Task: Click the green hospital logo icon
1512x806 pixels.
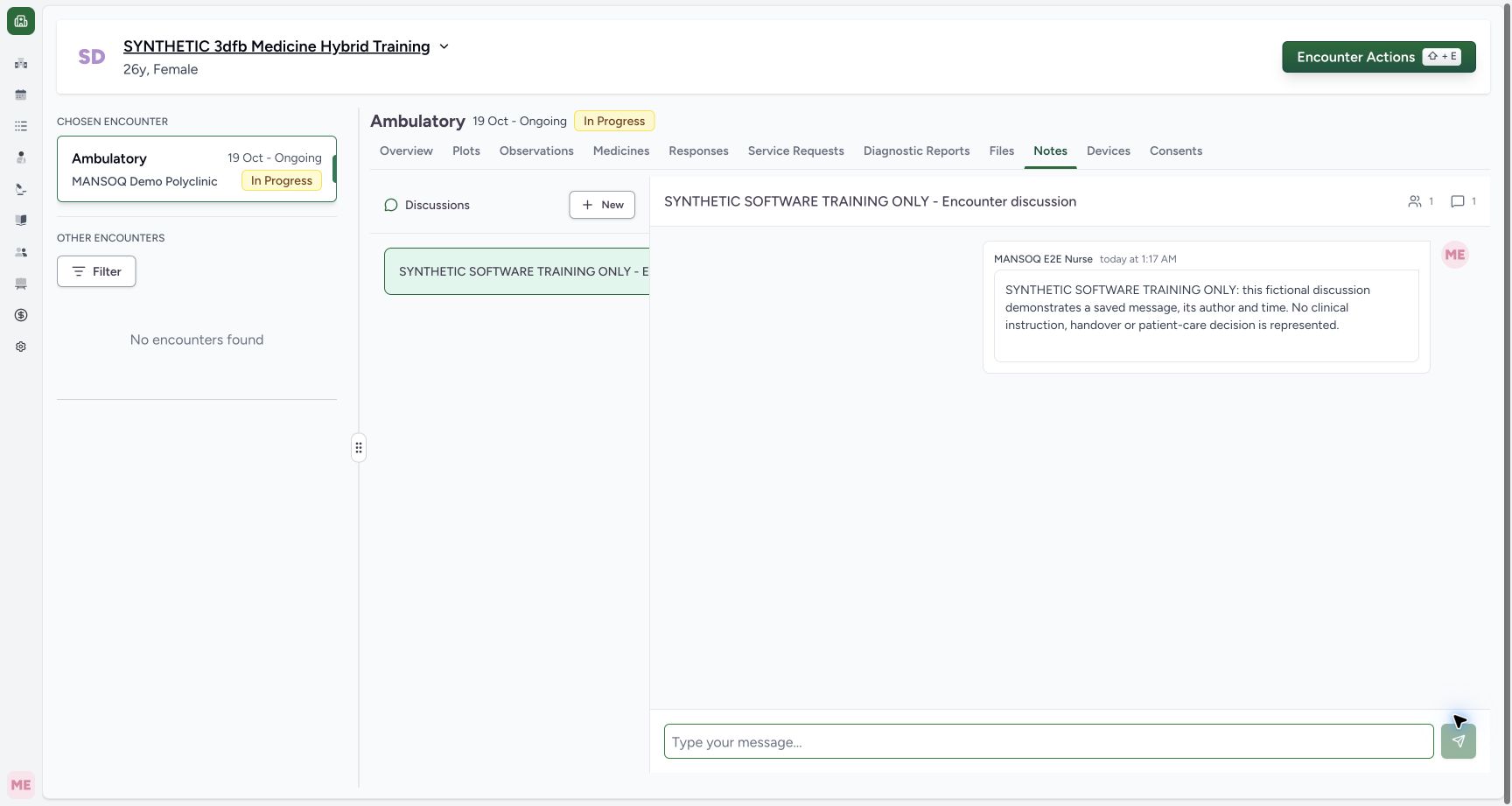Action: click(x=21, y=21)
